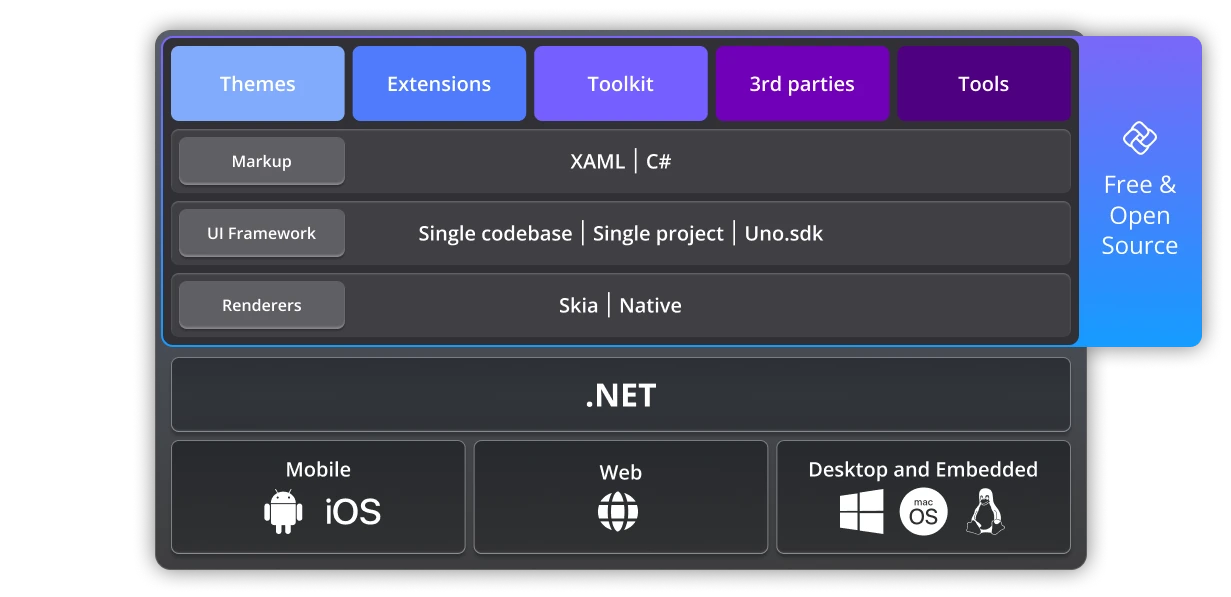Switch to the Toolkit tab
The image size is (1231, 597).
[620, 83]
